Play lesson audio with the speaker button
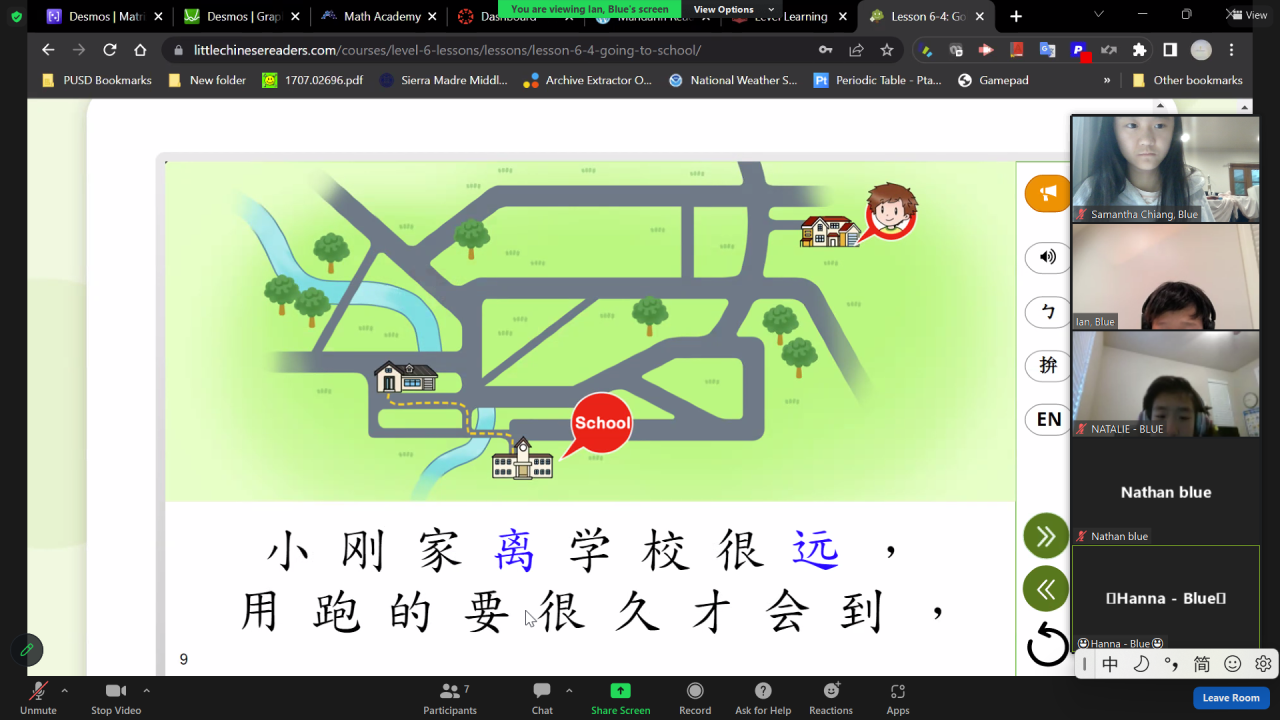This screenshot has width=1280, height=720. [x=1047, y=257]
